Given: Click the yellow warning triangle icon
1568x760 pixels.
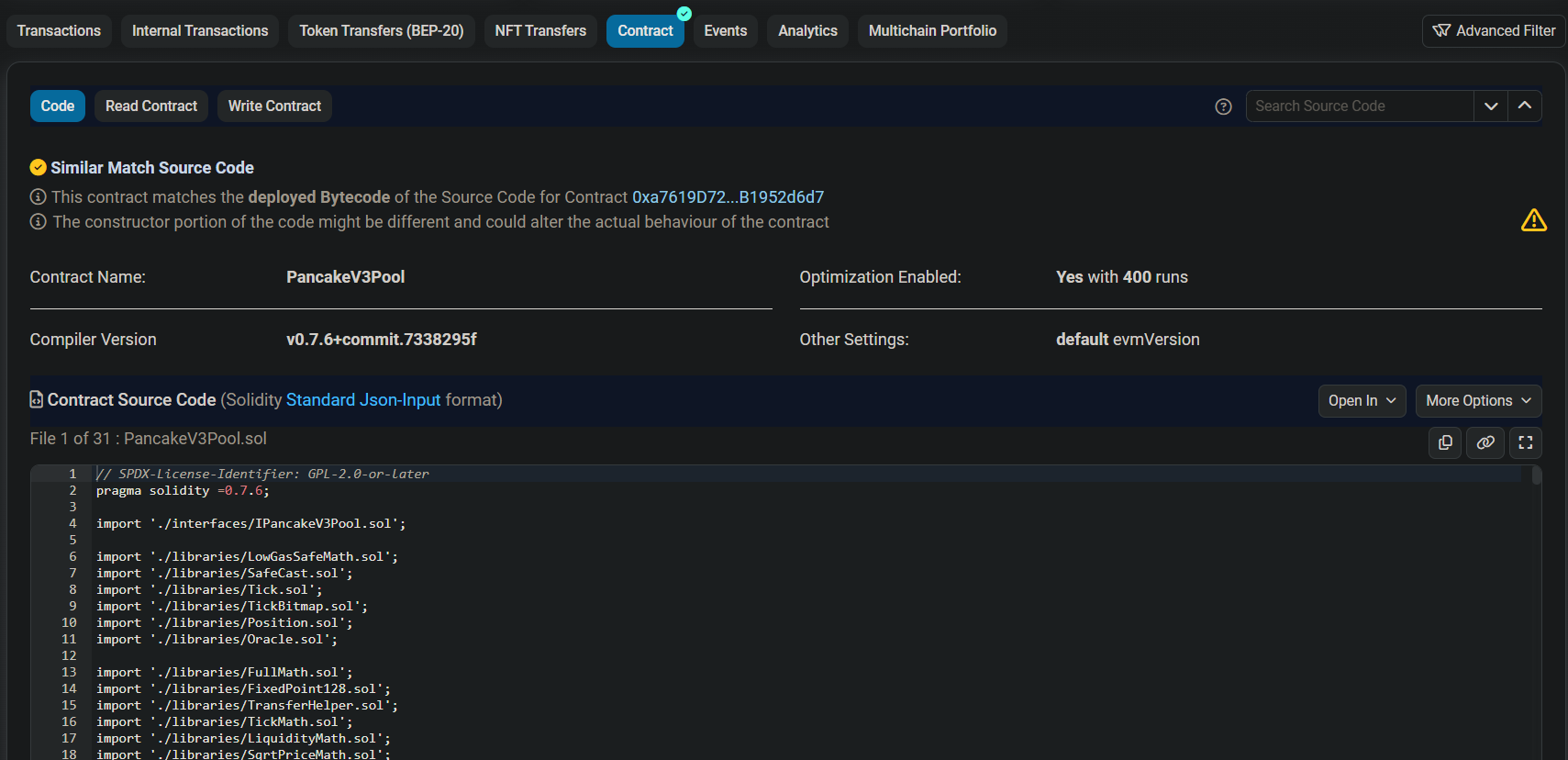Looking at the screenshot, I should (x=1533, y=220).
